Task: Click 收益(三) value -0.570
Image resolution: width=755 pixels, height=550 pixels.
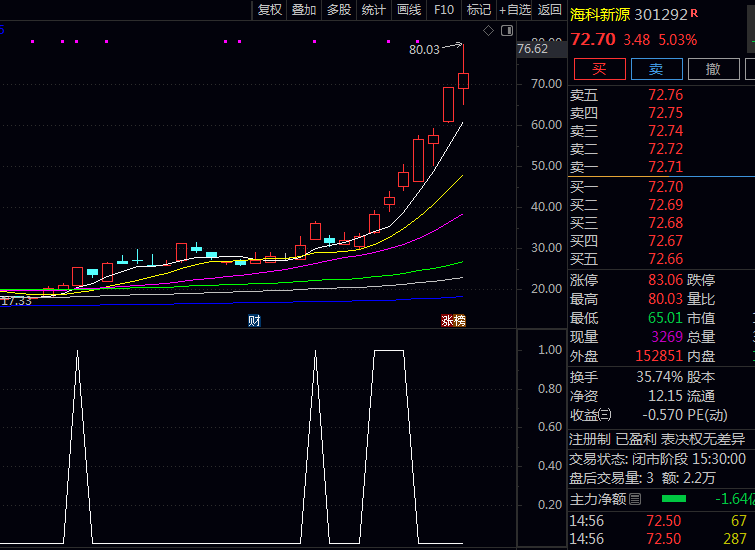Action: [x=663, y=415]
